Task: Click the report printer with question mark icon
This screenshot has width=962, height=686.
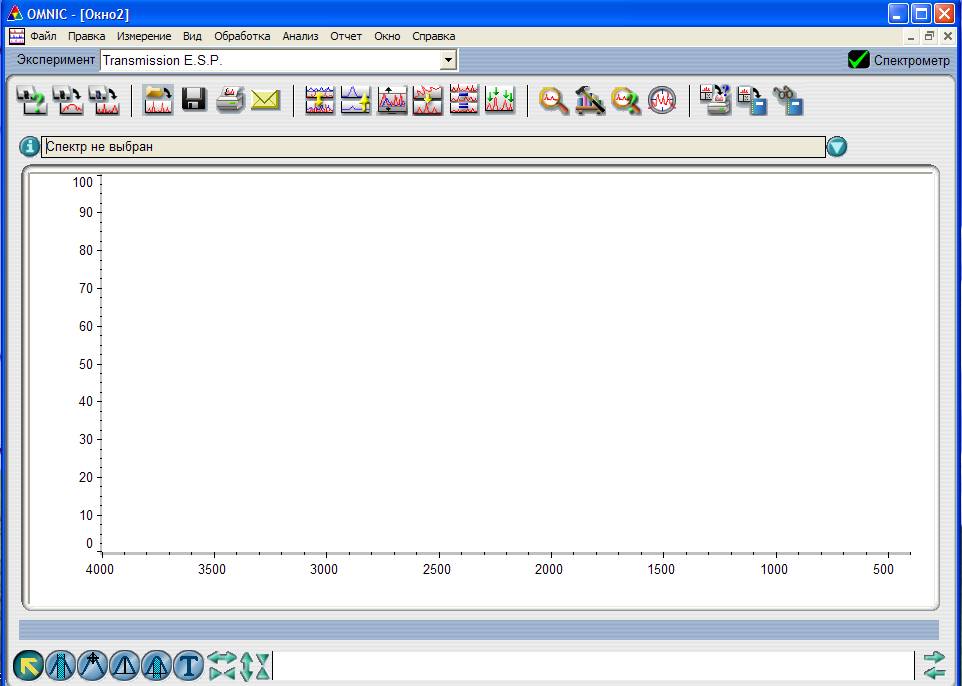Action: pos(716,100)
